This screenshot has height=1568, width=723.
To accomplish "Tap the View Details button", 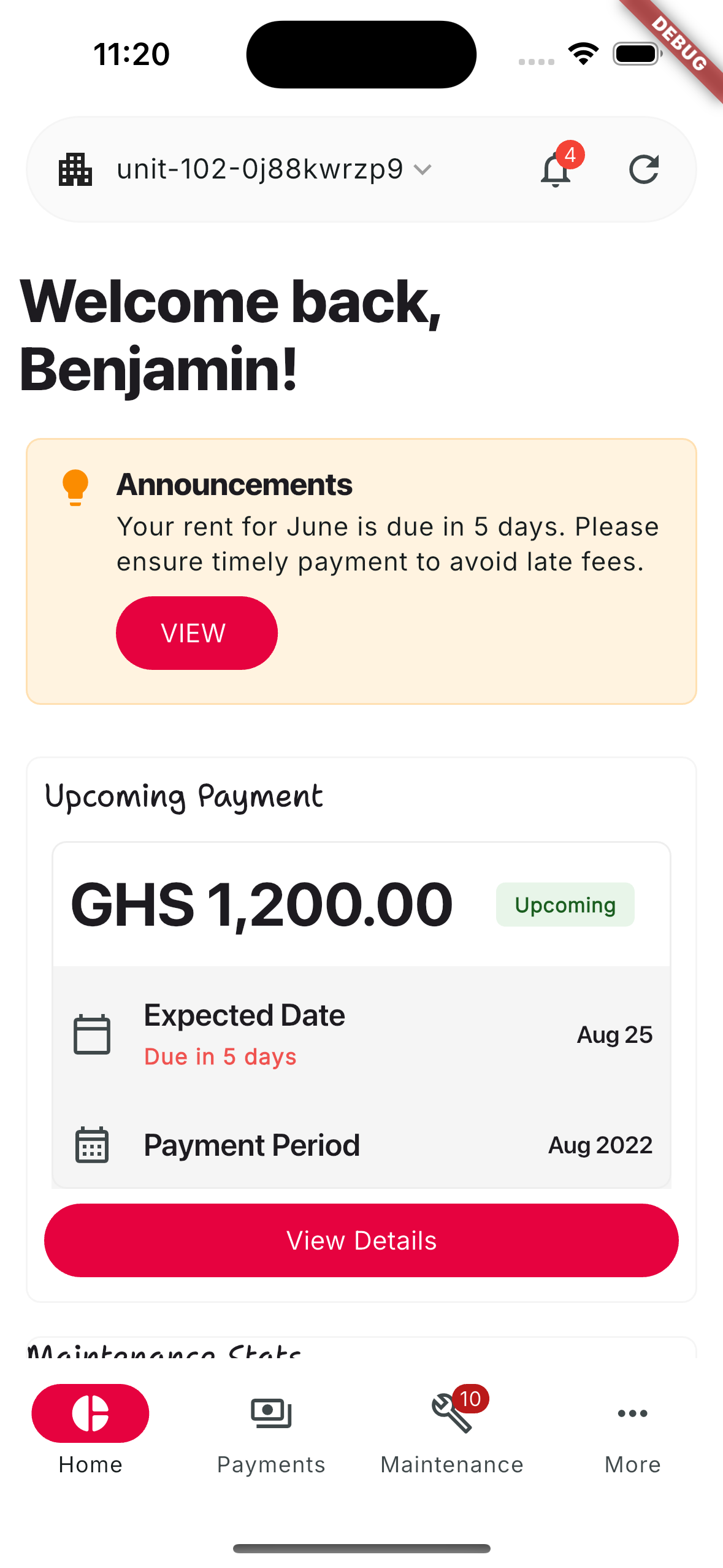I will pos(361,1240).
